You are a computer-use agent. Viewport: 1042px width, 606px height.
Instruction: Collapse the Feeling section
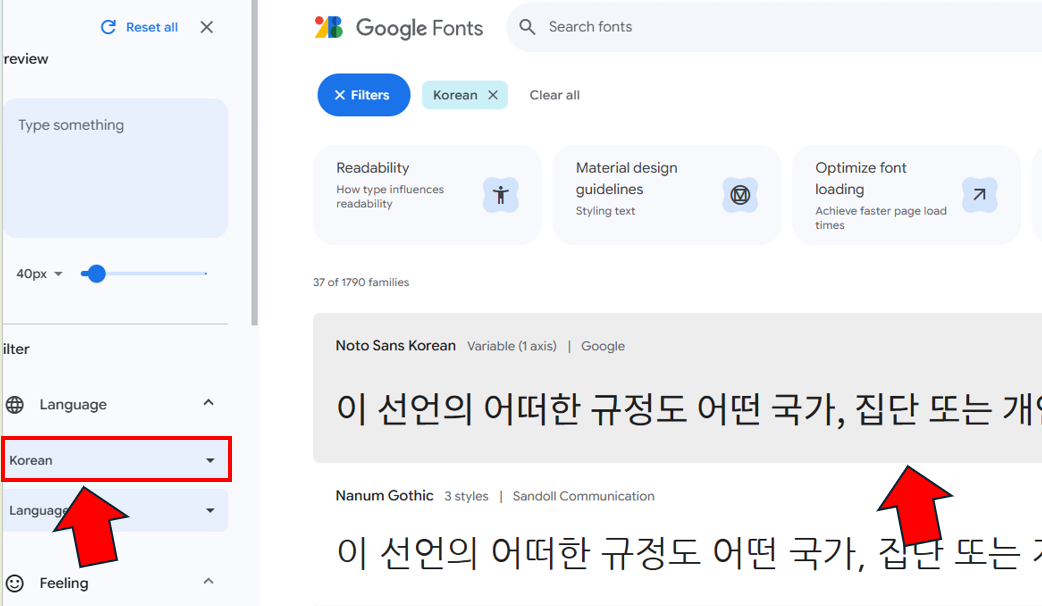pyautogui.click(x=209, y=581)
